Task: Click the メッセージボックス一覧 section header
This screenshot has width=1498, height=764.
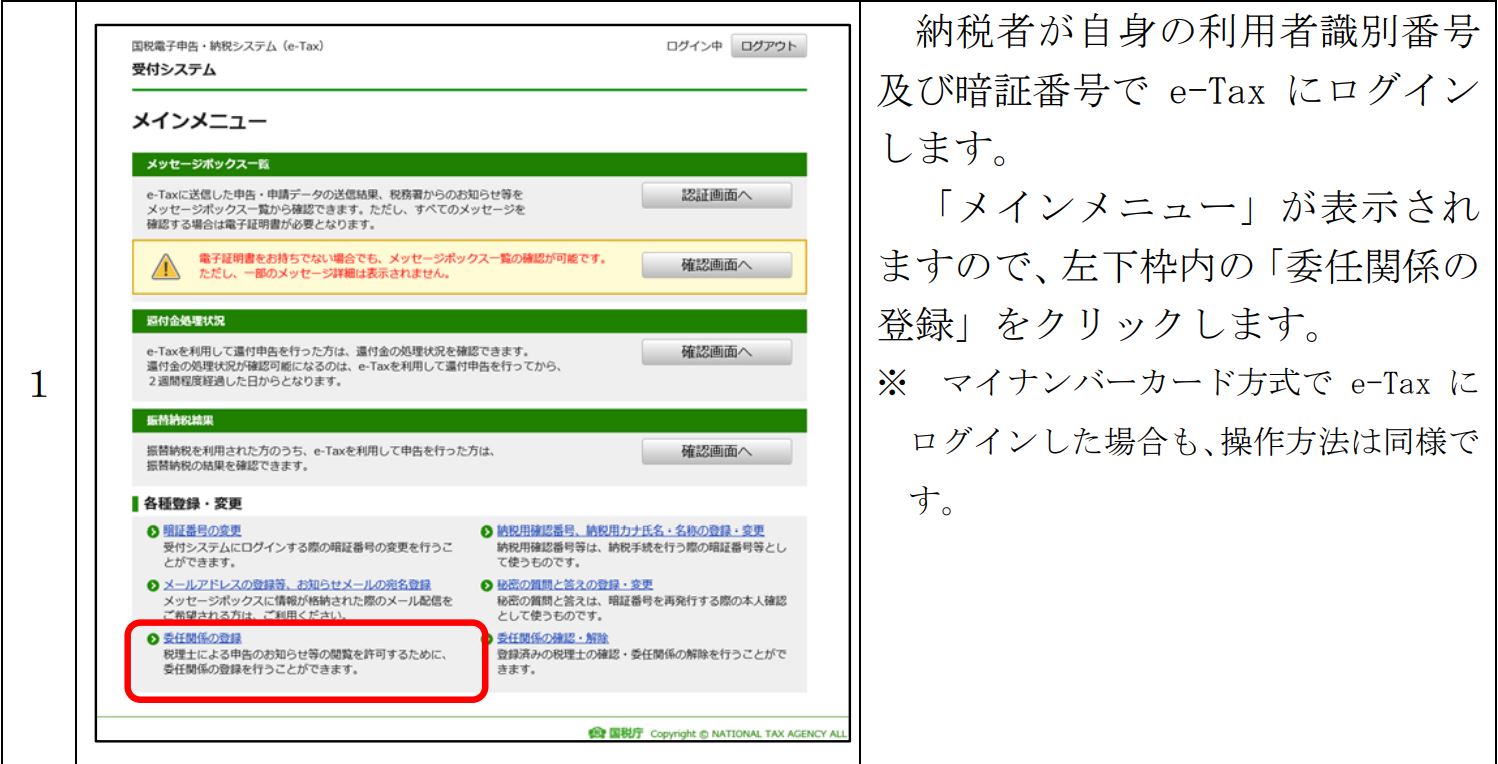Action: [x=469, y=165]
